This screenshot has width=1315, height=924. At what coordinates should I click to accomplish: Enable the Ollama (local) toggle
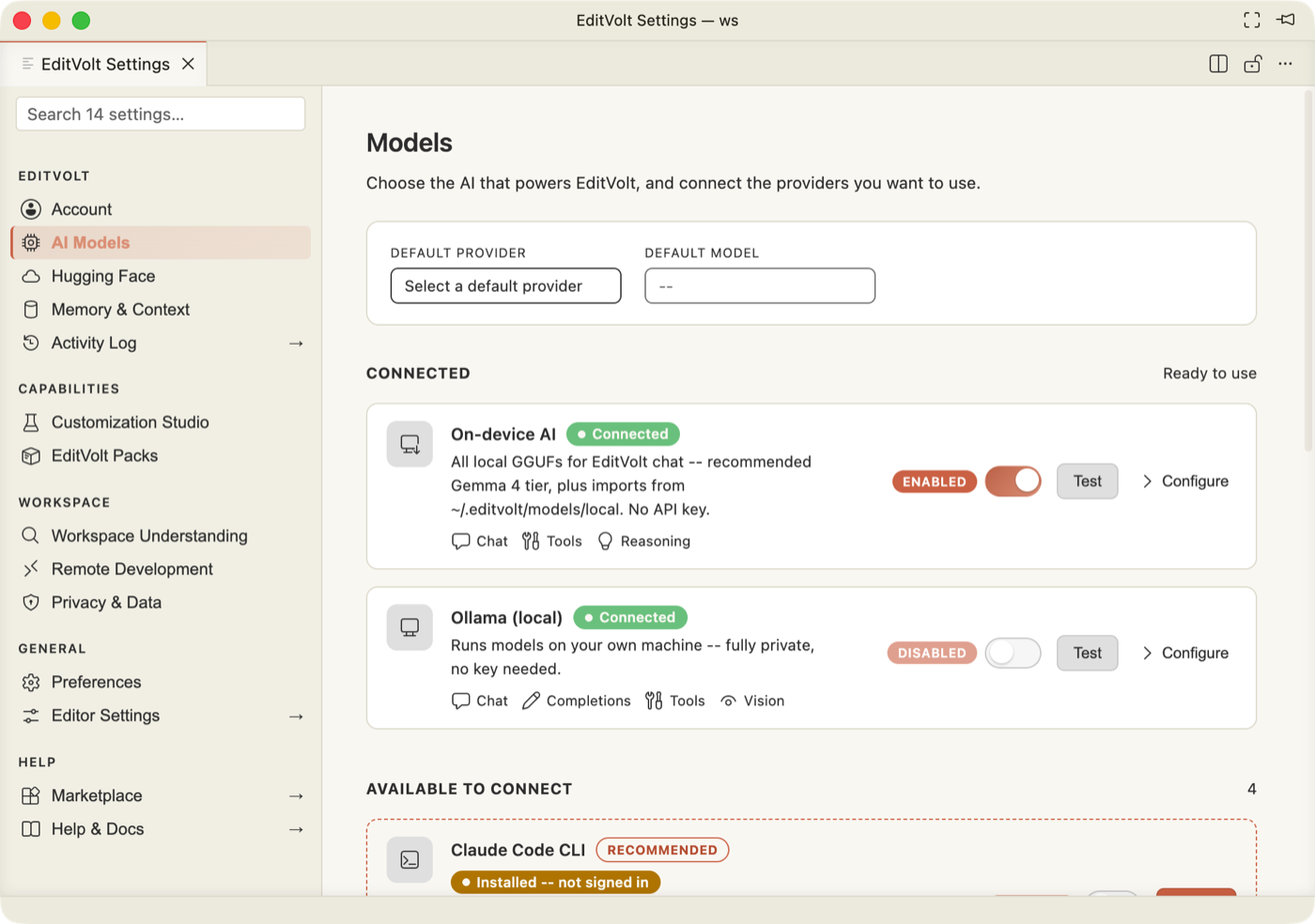click(1013, 653)
